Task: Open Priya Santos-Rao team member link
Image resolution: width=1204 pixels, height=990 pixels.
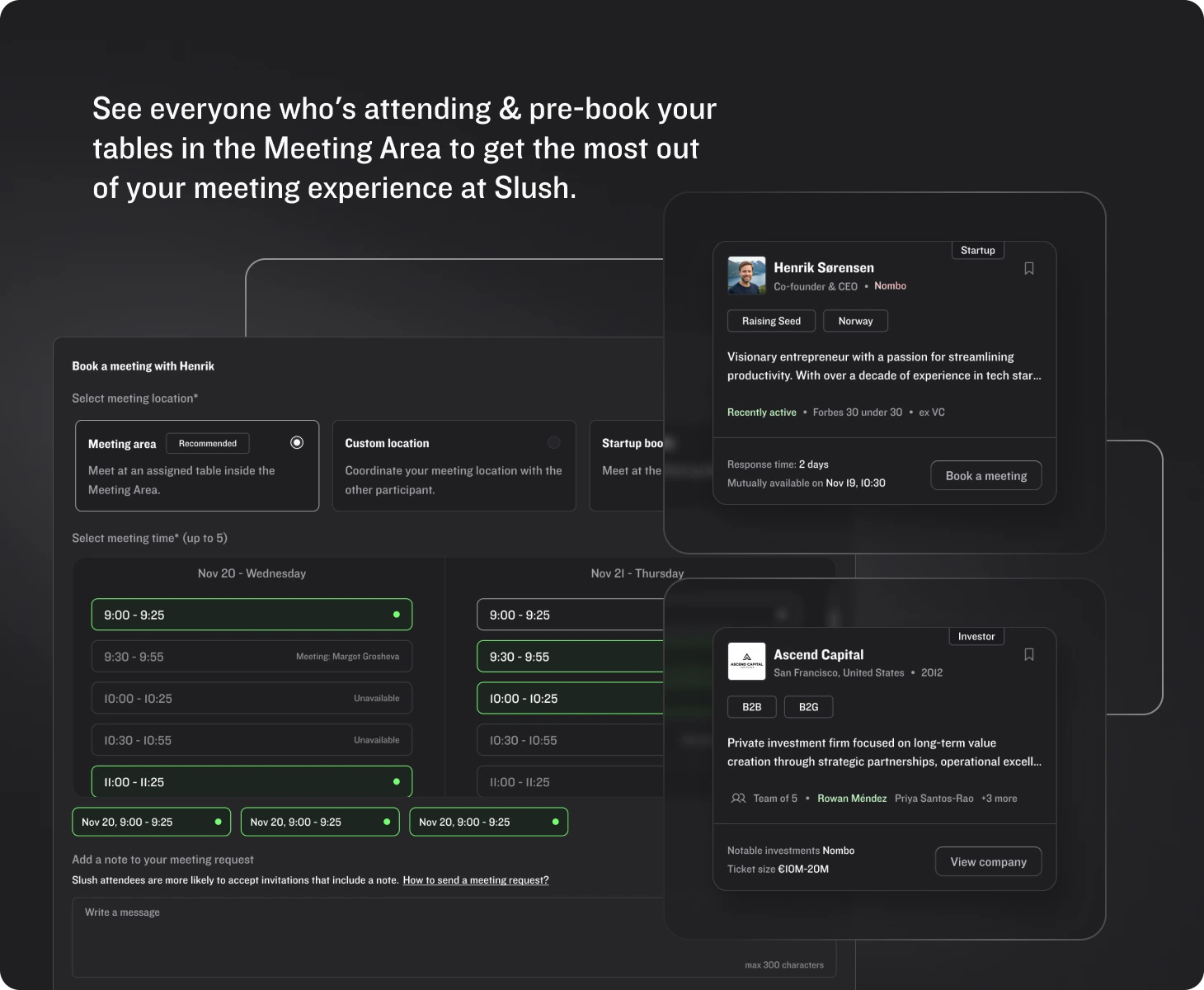Action: 934,799
